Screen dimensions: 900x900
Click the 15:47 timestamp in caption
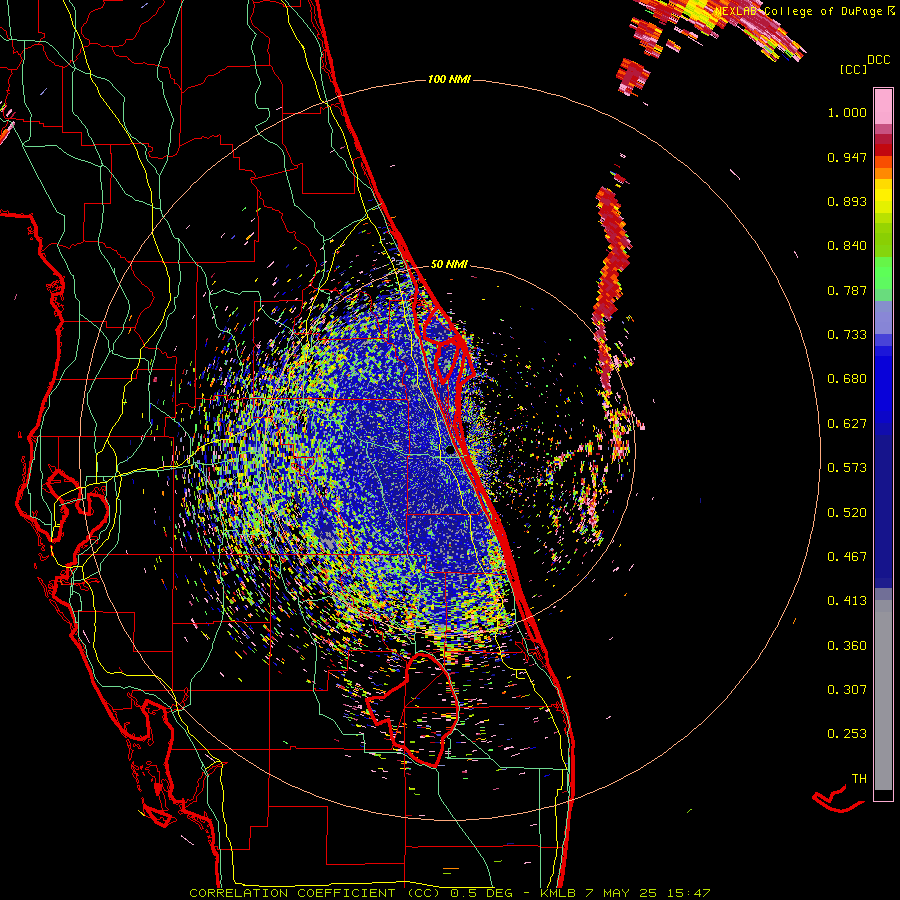coord(688,893)
